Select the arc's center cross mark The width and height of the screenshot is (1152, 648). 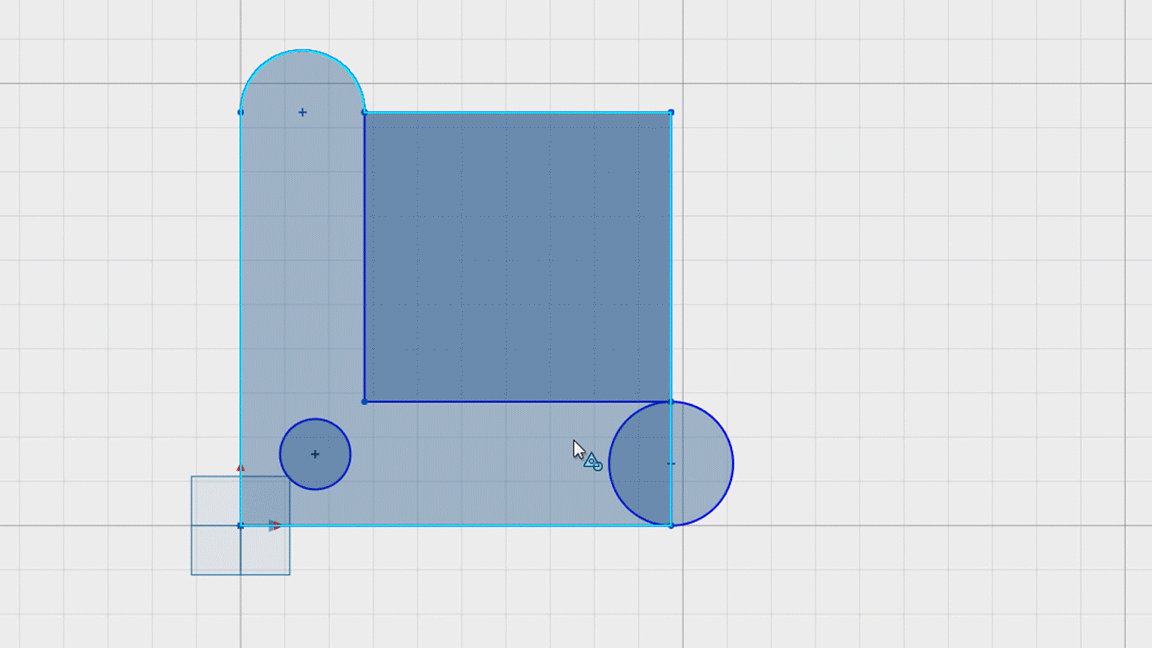[x=302, y=112]
